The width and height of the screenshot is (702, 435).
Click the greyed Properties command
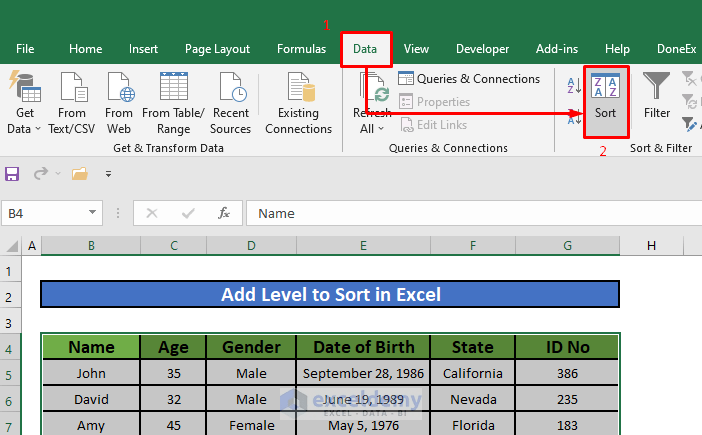pos(434,102)
